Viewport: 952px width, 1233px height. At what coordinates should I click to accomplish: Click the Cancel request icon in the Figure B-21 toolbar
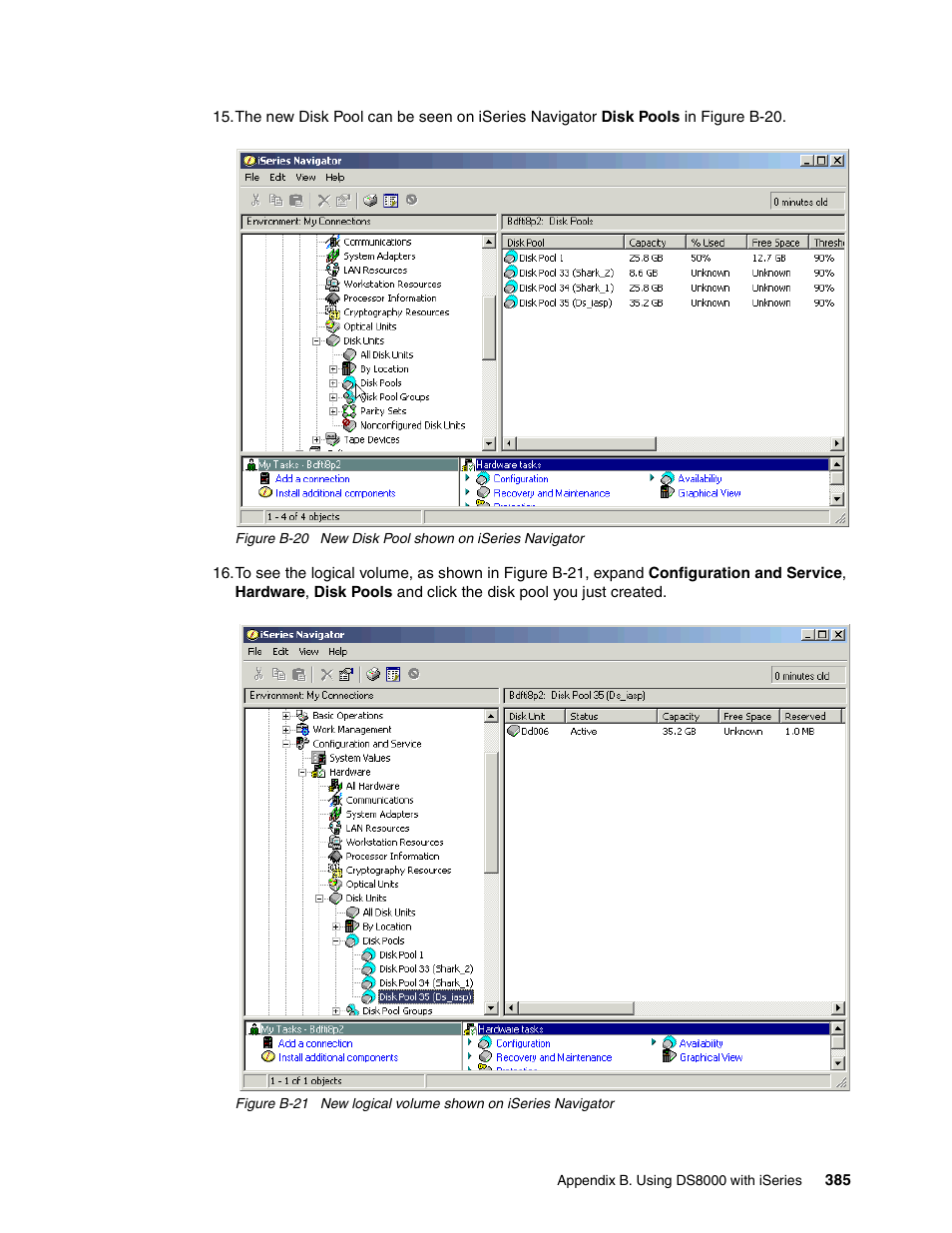click(414, 674)
